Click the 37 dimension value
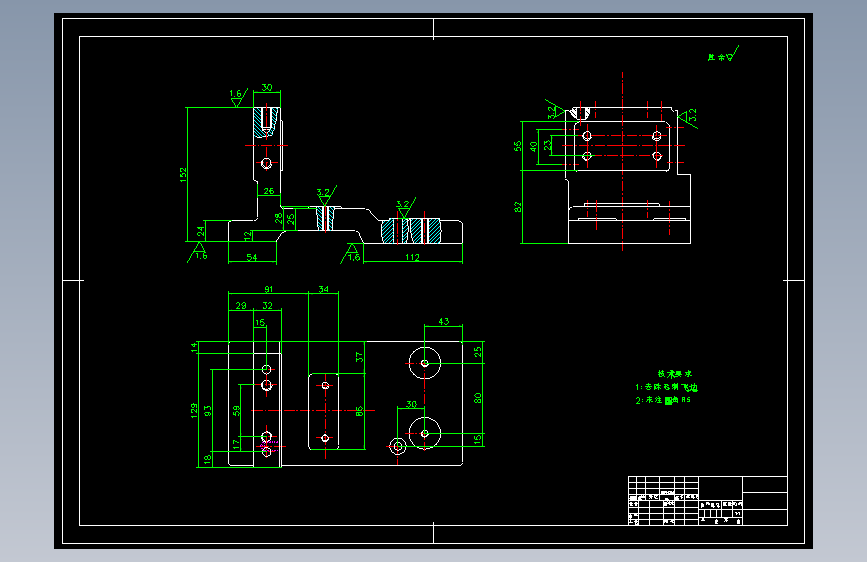Image resolution: width=867 pixels, height=562 pixels. pos(359,357)
